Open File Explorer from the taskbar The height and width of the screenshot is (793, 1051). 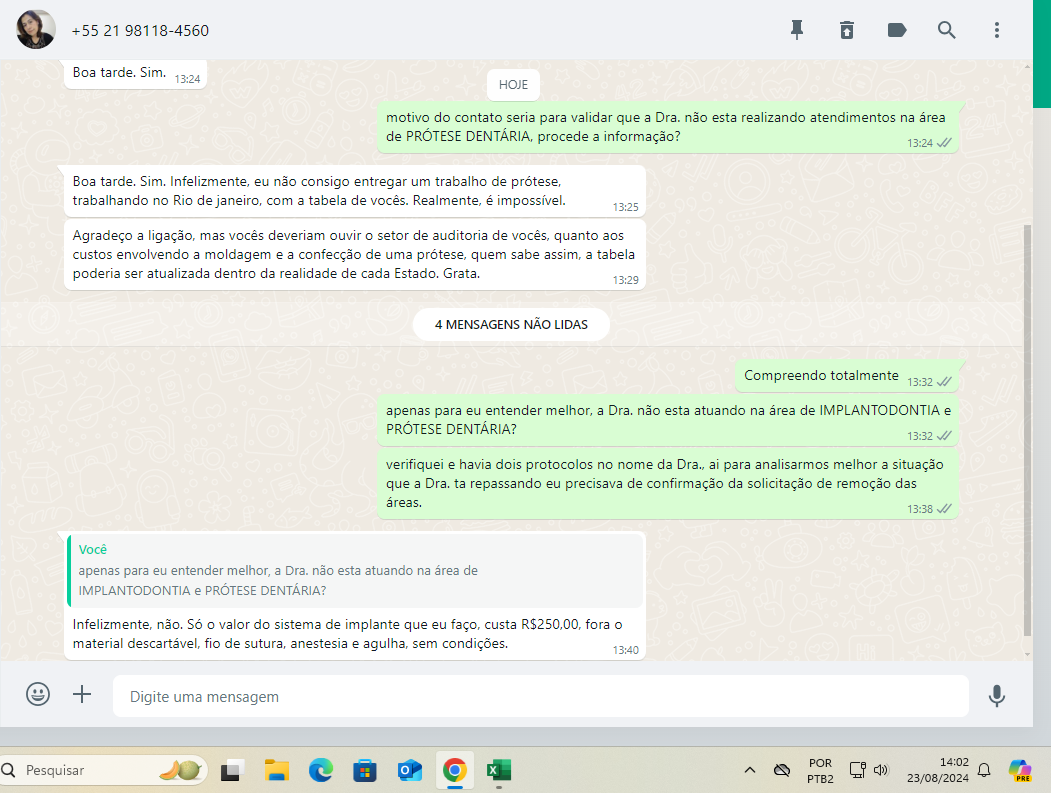(276, 771)
